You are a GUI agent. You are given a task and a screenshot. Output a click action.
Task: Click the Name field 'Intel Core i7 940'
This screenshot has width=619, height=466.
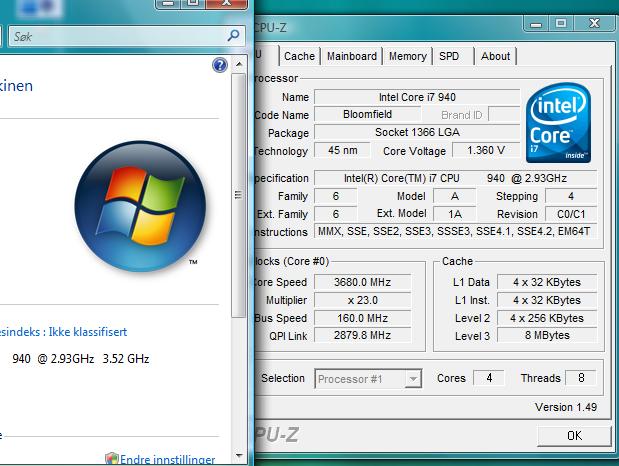tap(417, 97)
